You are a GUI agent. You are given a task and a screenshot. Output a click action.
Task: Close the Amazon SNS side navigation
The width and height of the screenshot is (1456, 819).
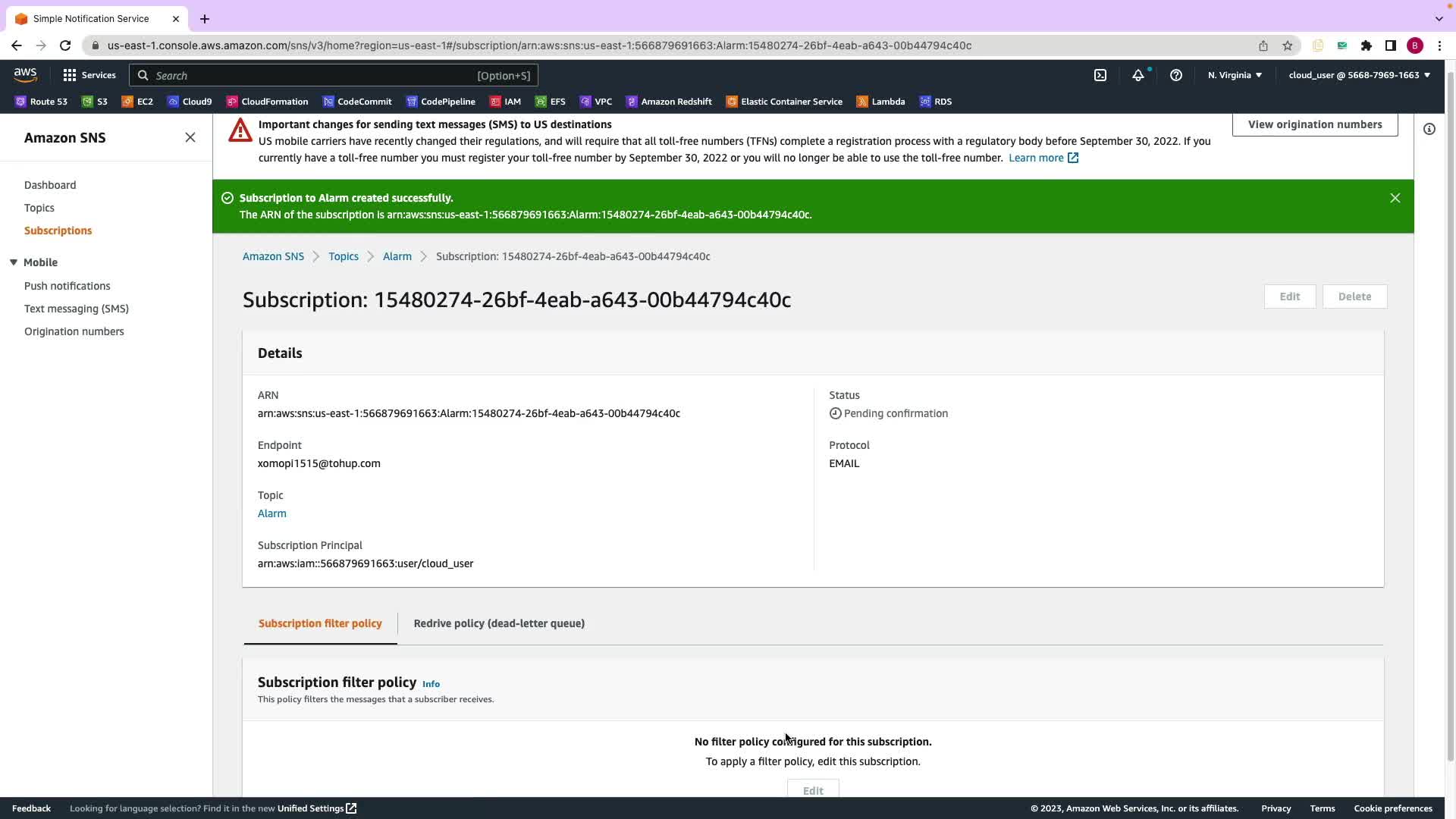pyautogui.click(x=190, y=137)
